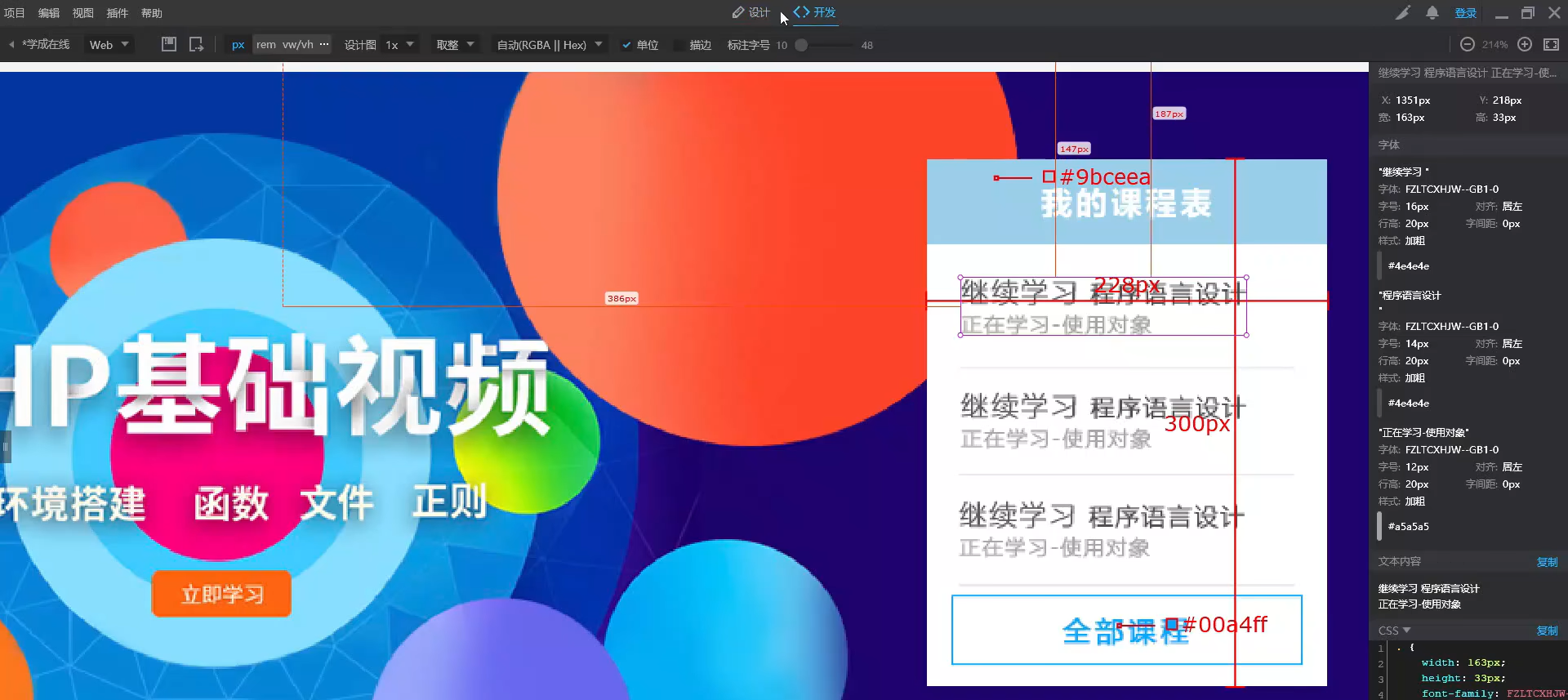Click the 立即学习 button in the design
Screen dimensions: 1568x700
click(x=222, y=594)
